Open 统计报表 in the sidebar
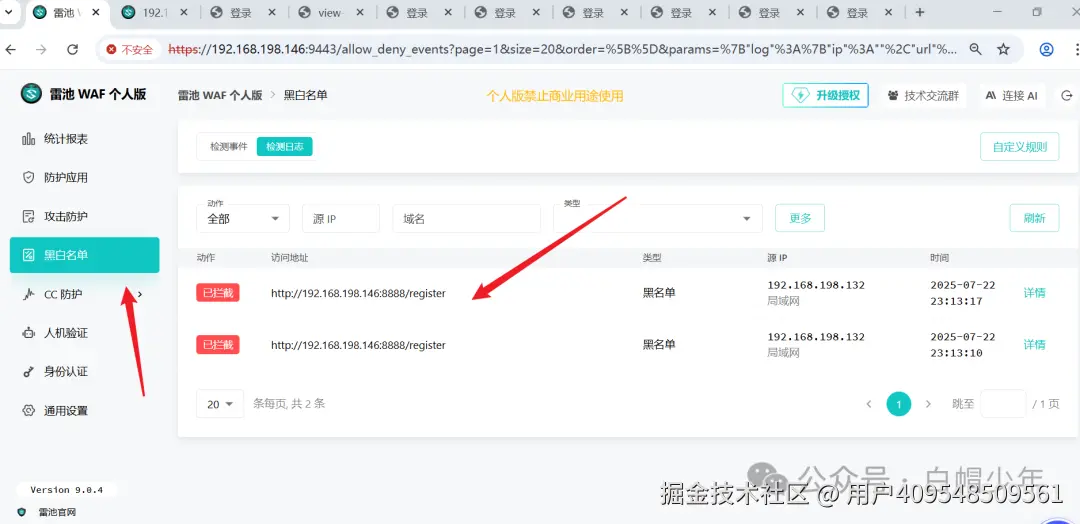Viewport: 1080px width, 524px height. pos(65,139)
